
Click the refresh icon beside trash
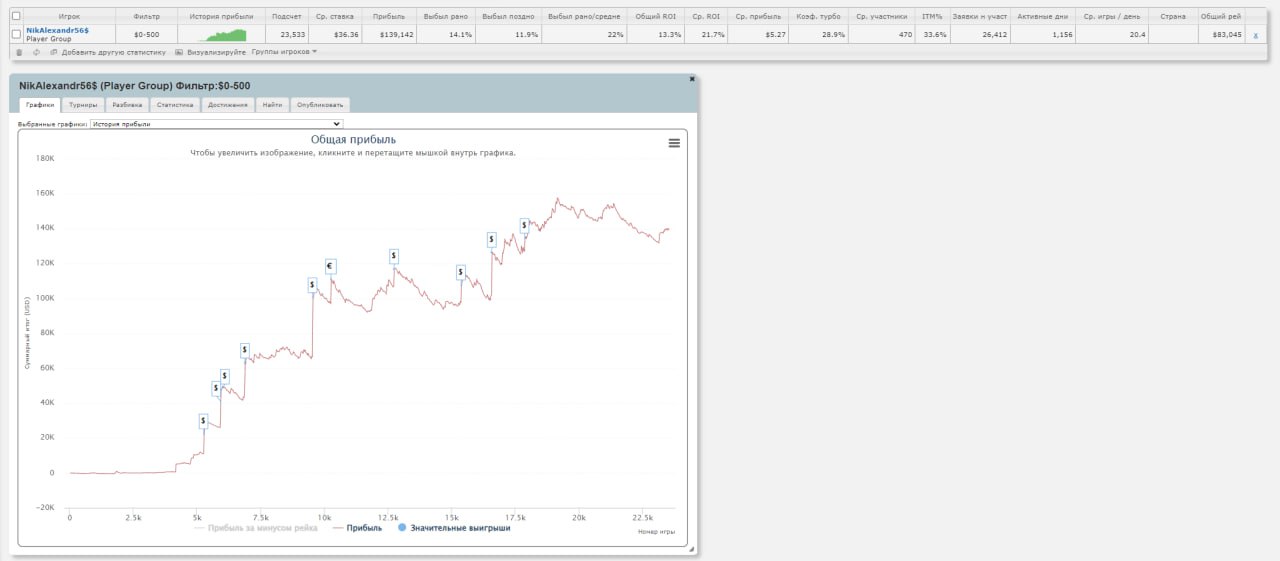click(x=37, y=52)
